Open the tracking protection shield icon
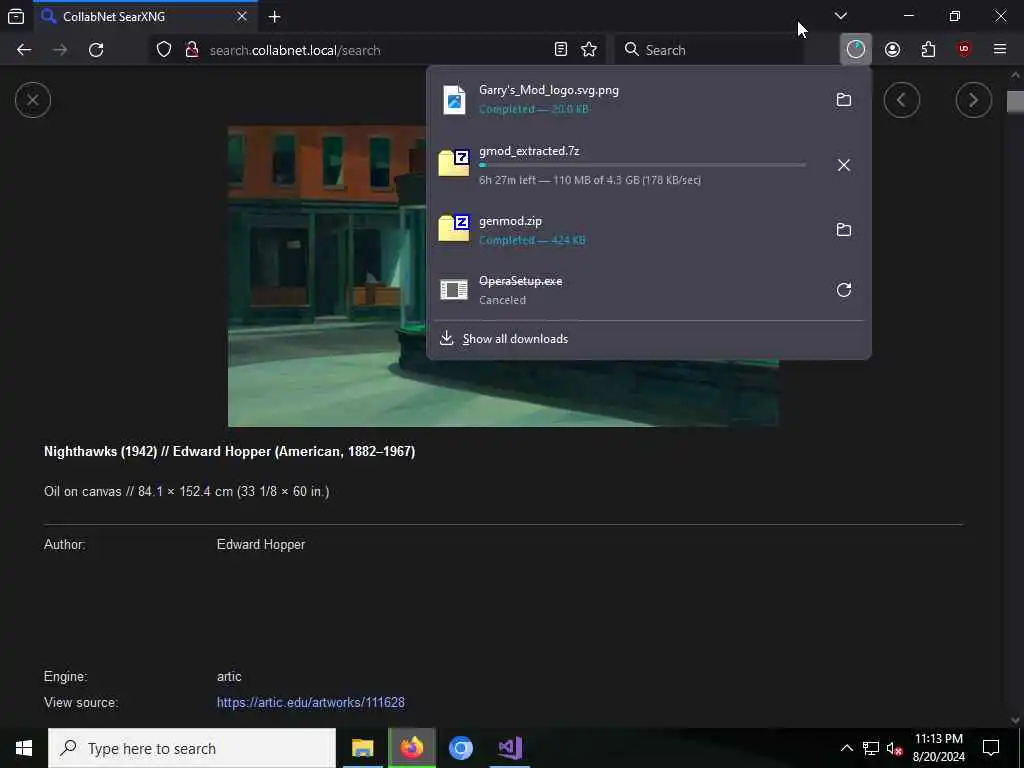Viewport: 1024px width, 768px height. pos(164,50)
